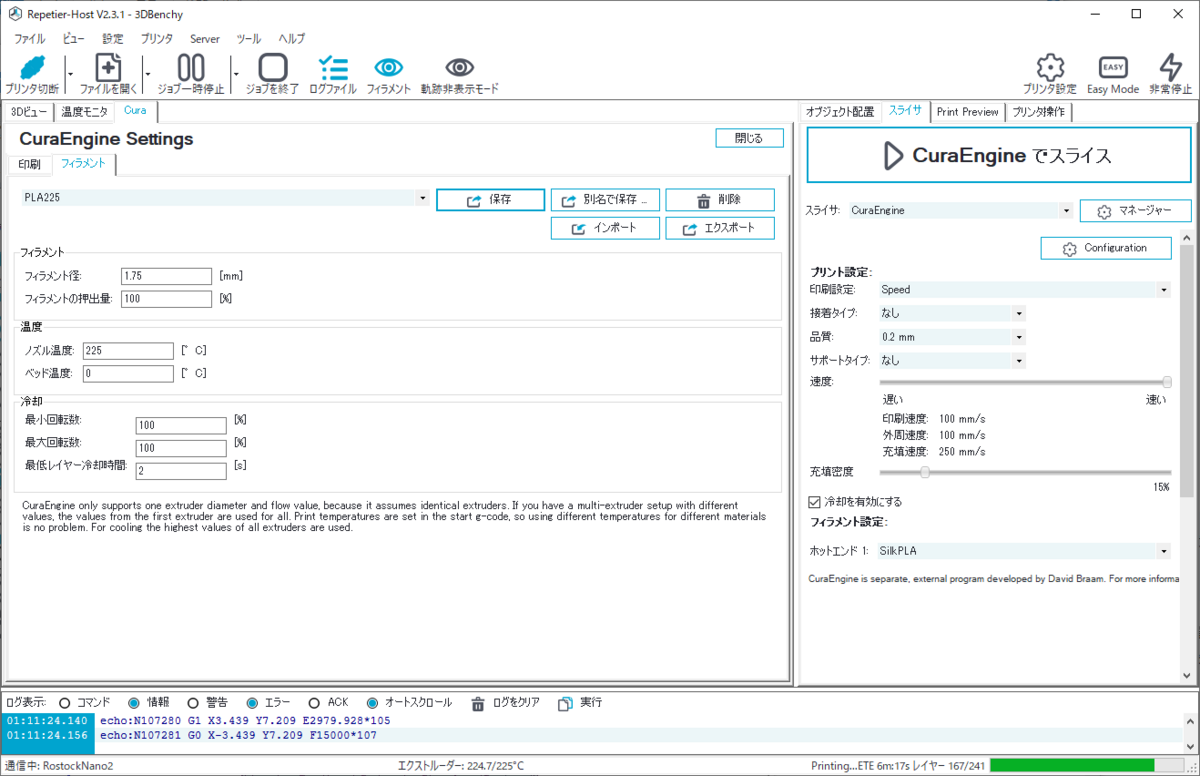This screenshot has width=1200, height=776.
Task: Open dropdown arrow next to プリンタ切断
Action: [x=70, y=72]
